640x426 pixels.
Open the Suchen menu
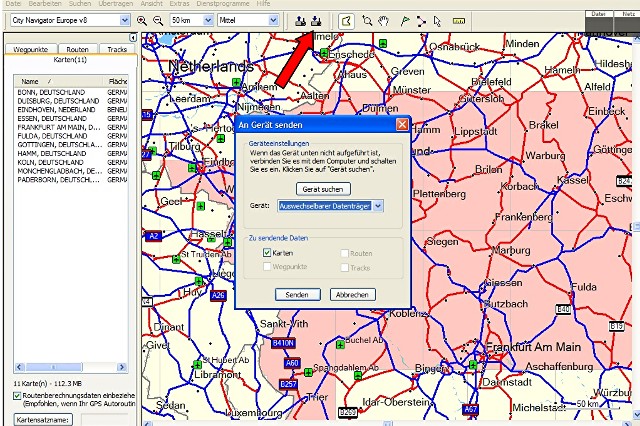pos(80,3)
